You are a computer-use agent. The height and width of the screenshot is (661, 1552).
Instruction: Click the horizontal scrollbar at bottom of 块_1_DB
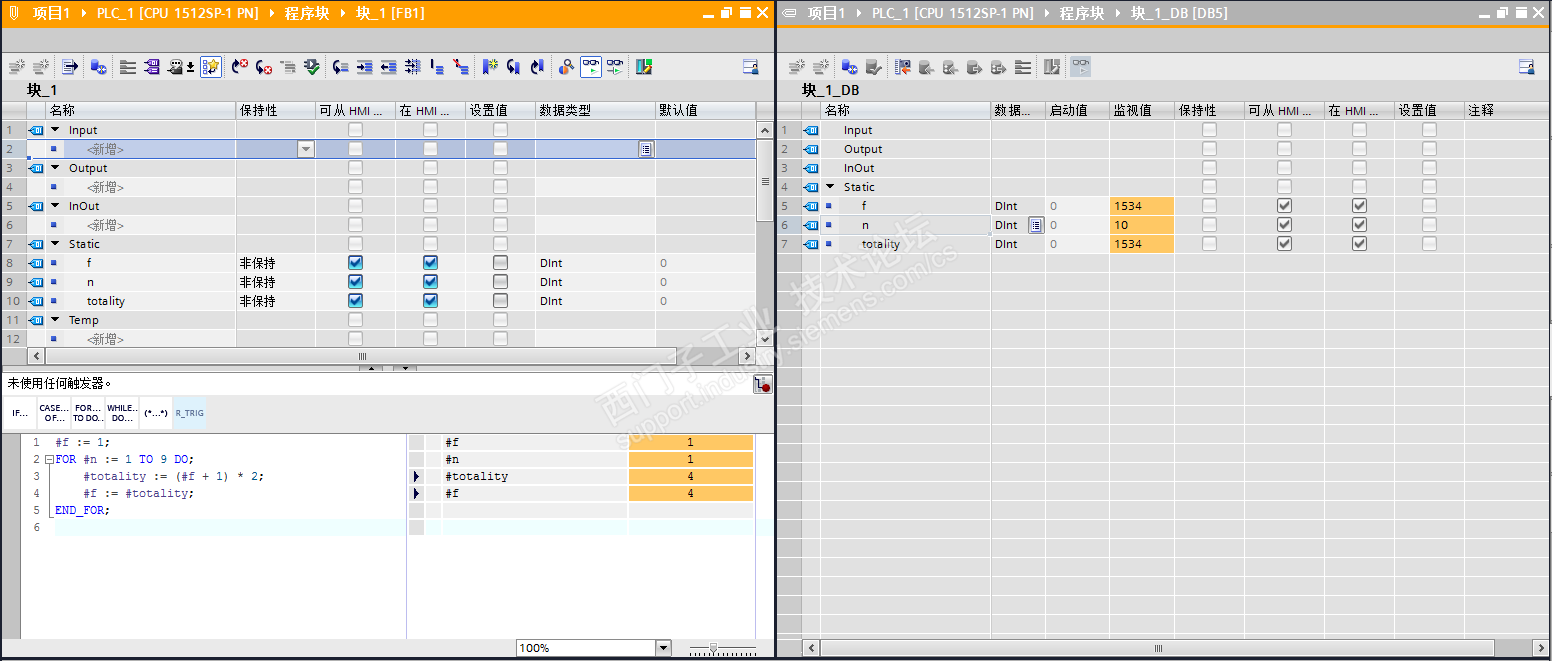[x=1160, y=648]
